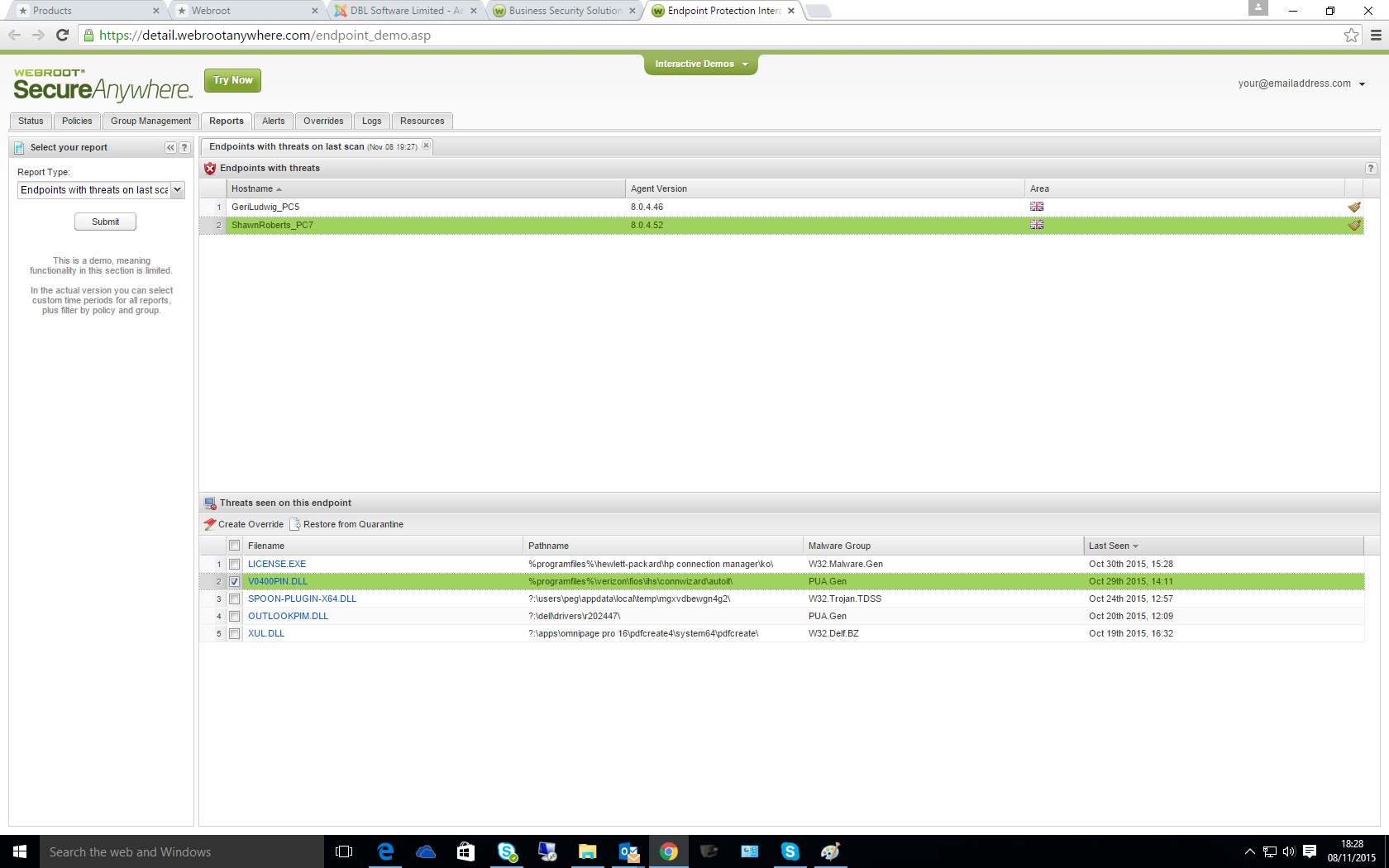1389x868 pixels.
Task: Open Action Center notifications icon
Action: pos(1310,851)
